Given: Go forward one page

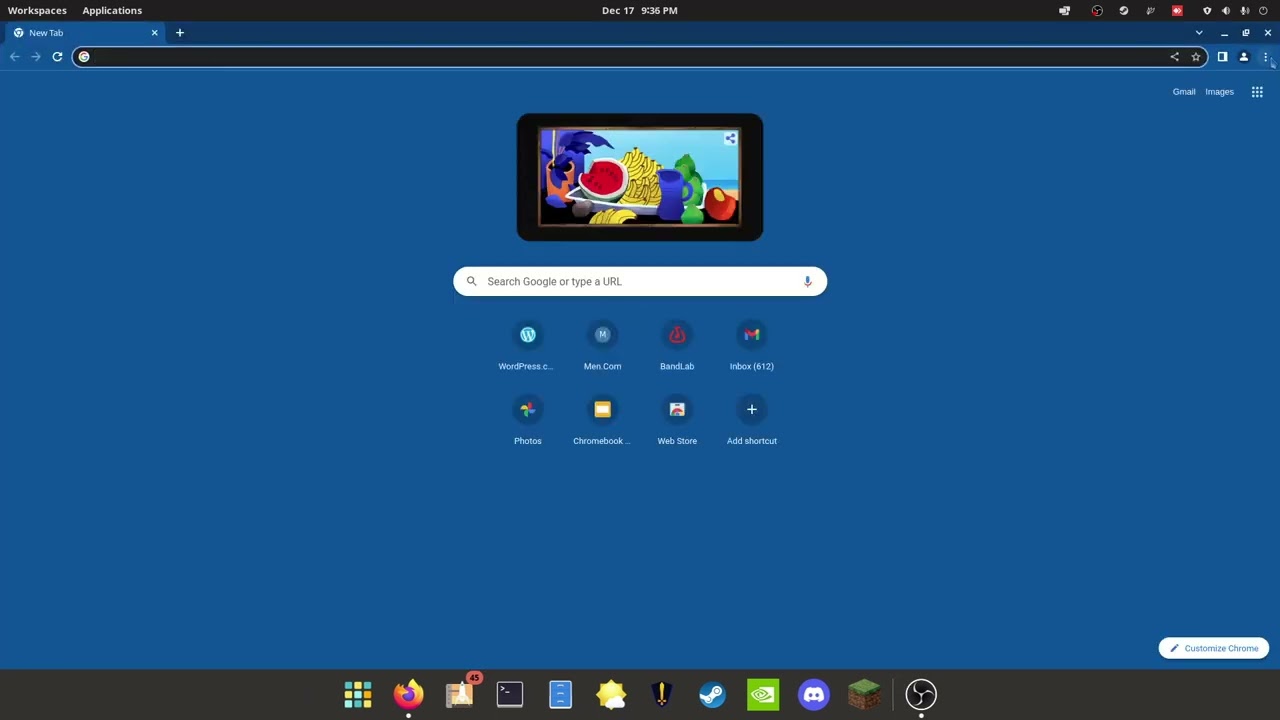Looking at the screenshot, I should coord(36,57).
